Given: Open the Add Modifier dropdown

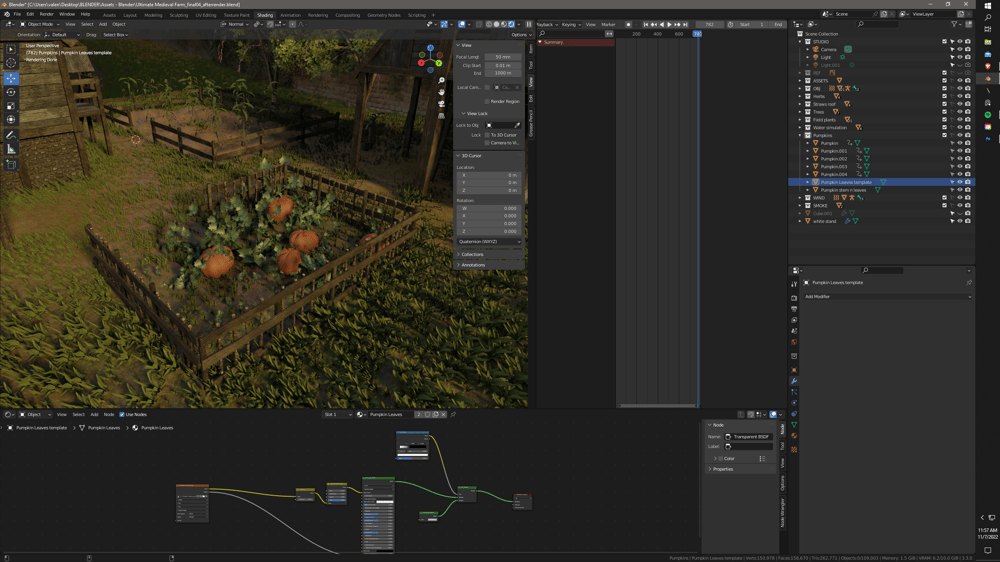Looking at the screenshot, I should (887, 297).
